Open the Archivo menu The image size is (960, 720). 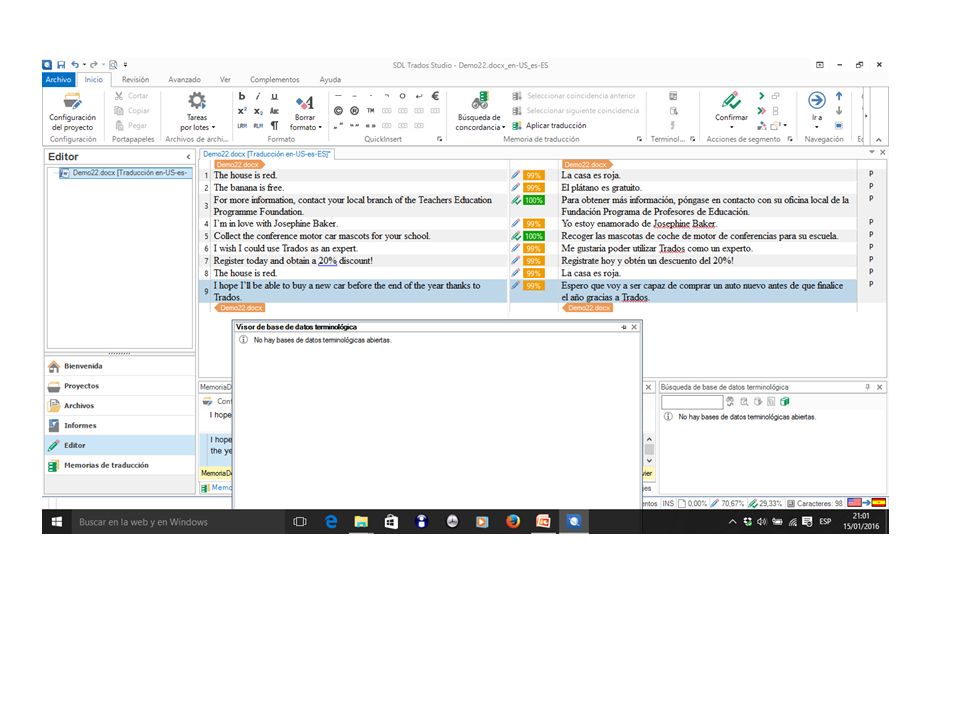point(59,80)
